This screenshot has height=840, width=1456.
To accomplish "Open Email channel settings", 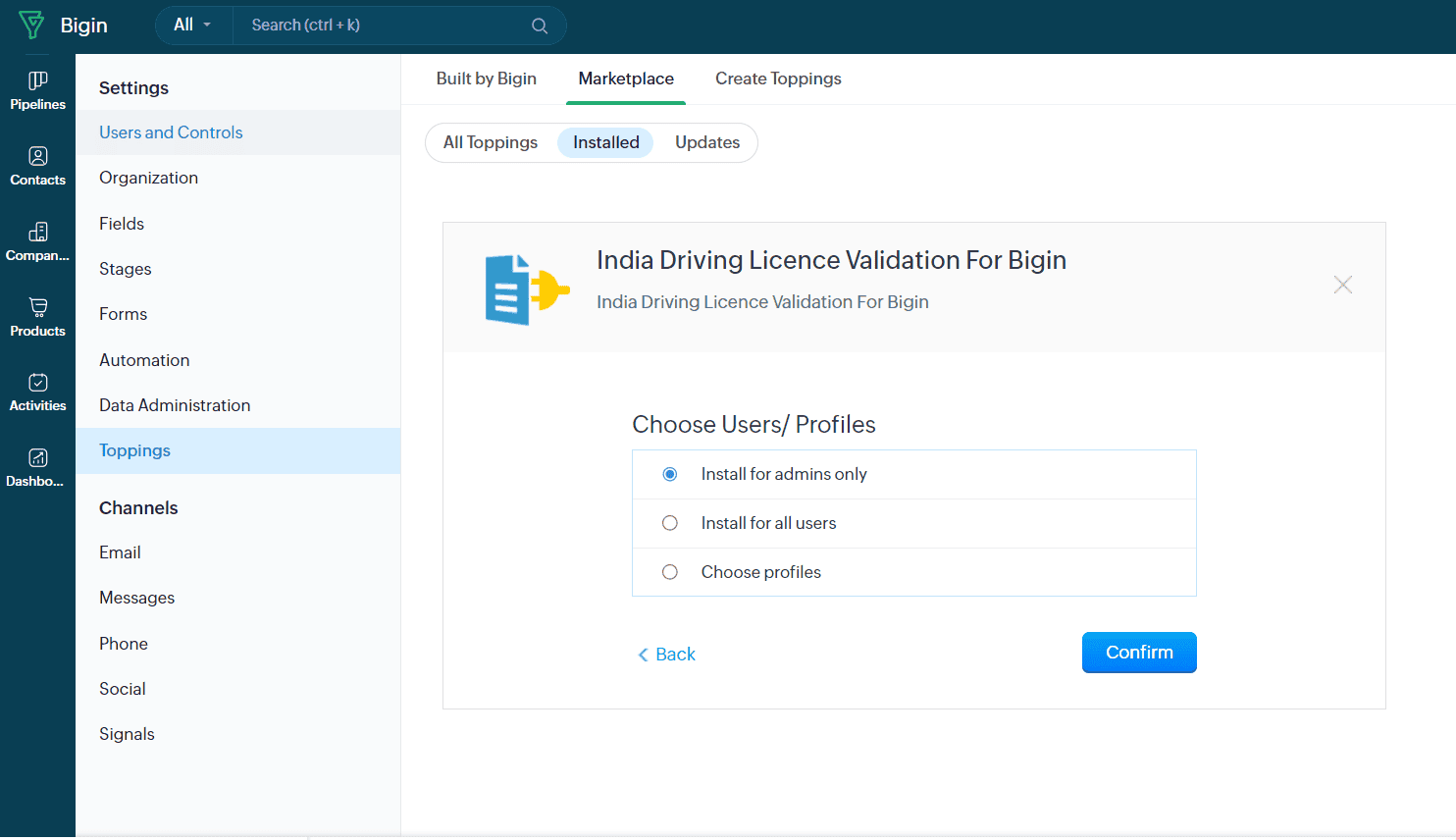I will pos(237,552).
